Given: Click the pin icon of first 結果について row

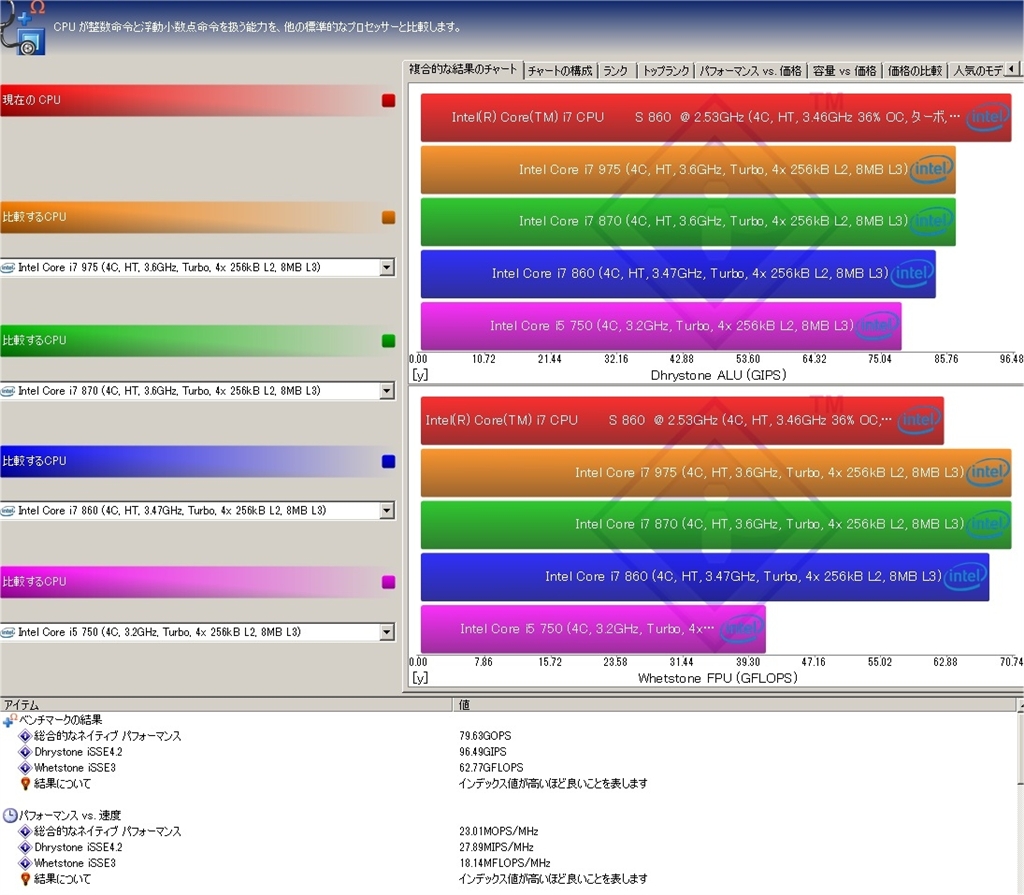Looking at the screenshot, I should pos(25,783).
